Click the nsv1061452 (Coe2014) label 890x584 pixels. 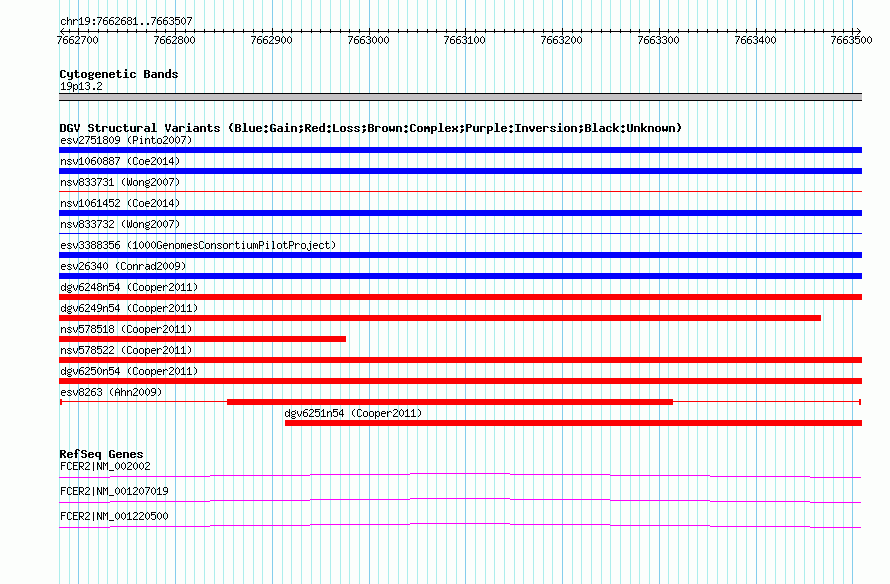[x=120, y=203]
